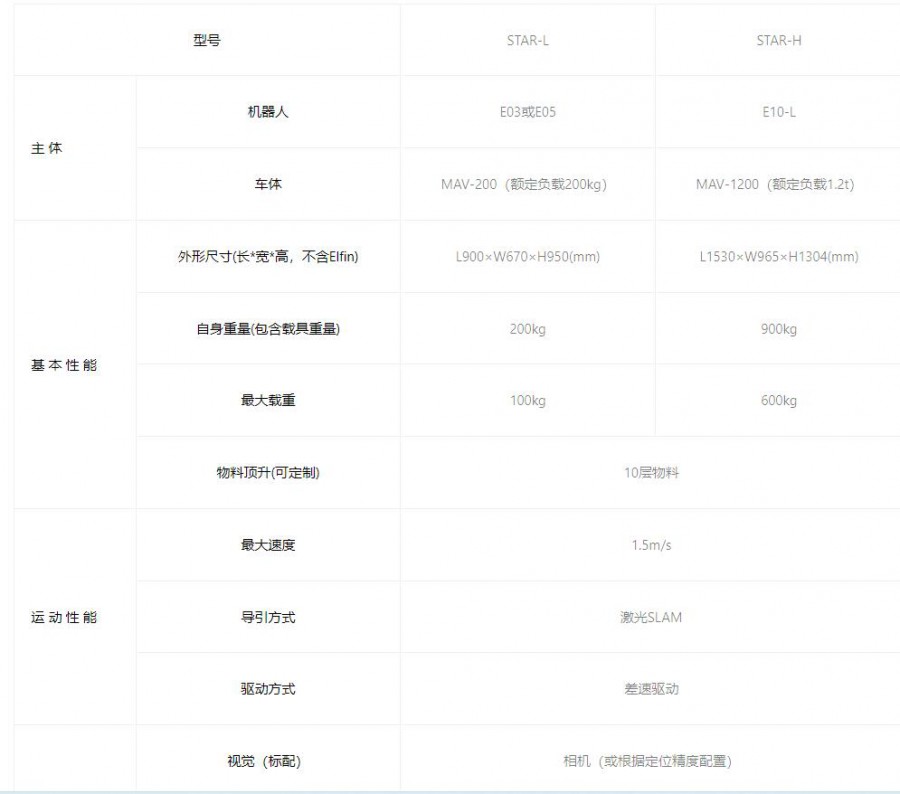Click the MAV-1200 车体 cell
The image size is (900, 794).
[x=778, y=185]
